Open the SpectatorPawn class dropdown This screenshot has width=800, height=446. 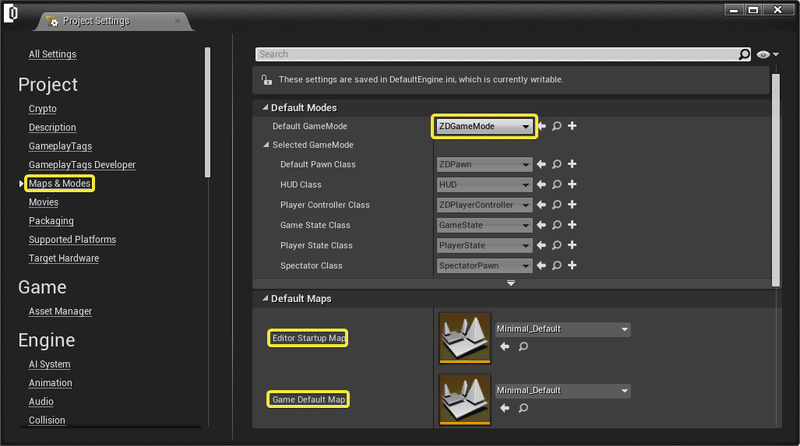(484, 265)
